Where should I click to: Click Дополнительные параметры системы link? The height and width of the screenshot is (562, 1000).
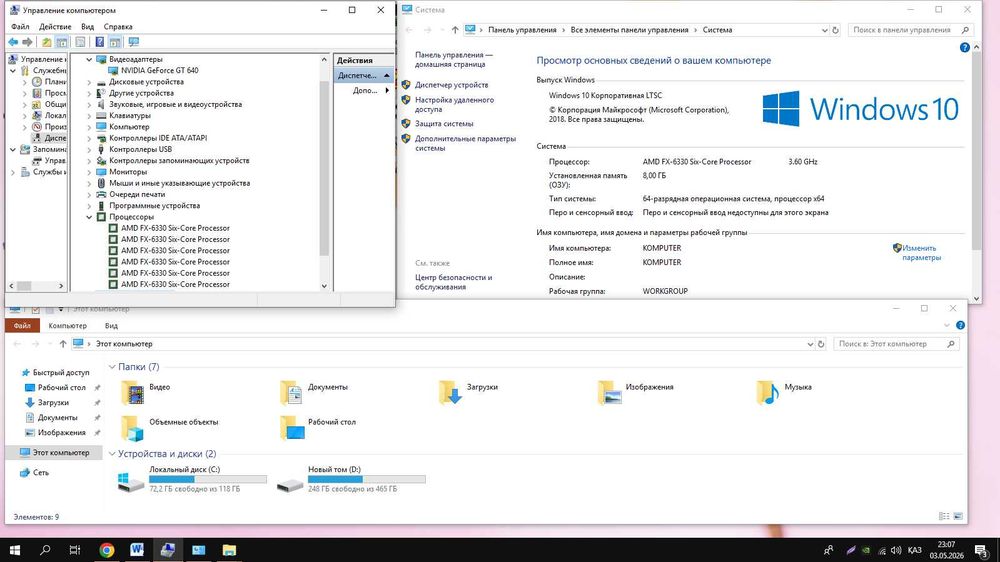click(x=465, y=144)
